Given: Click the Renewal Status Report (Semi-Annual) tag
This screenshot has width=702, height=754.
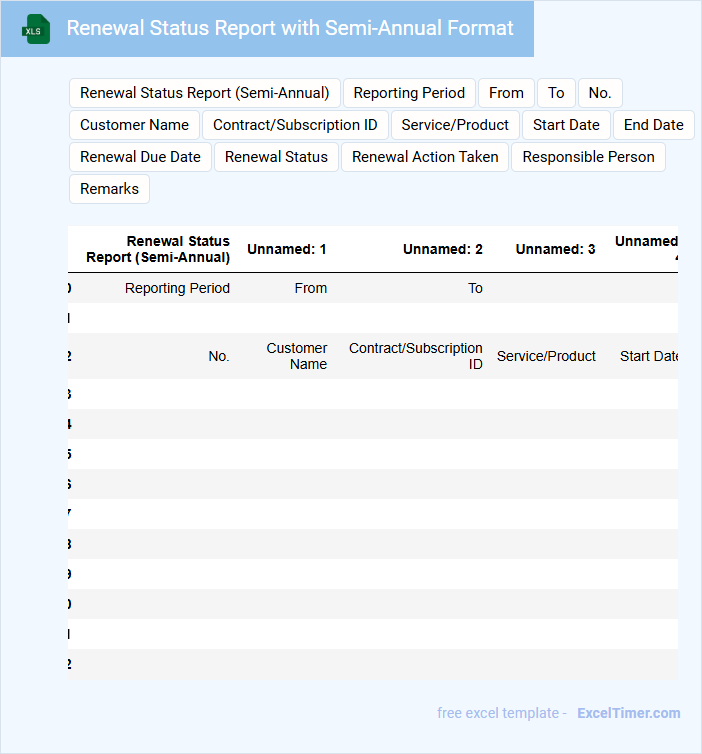Looking at the screenshot, I should [205, 93].
